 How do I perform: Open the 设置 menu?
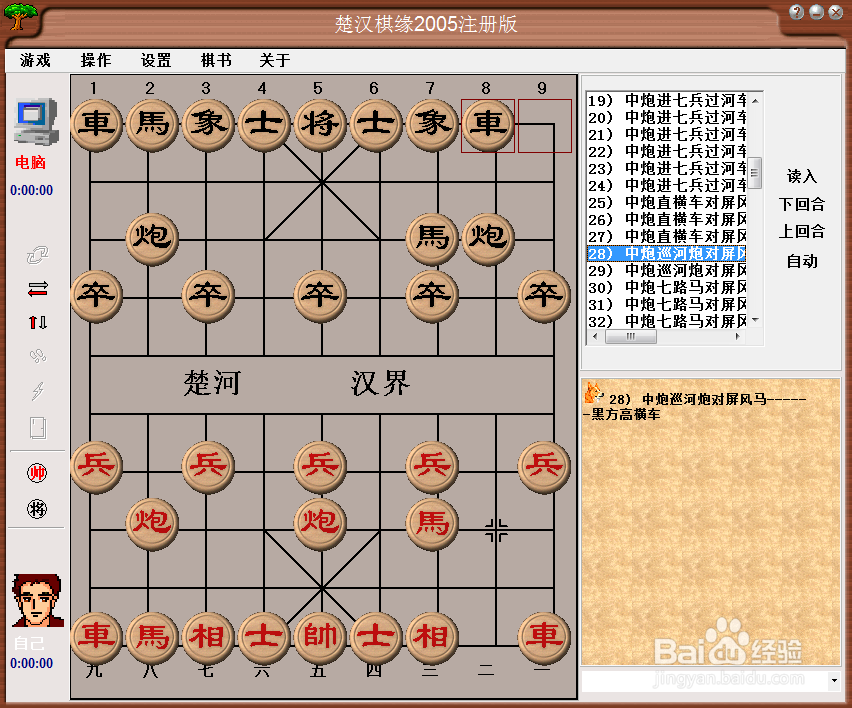tap(156, 60)
